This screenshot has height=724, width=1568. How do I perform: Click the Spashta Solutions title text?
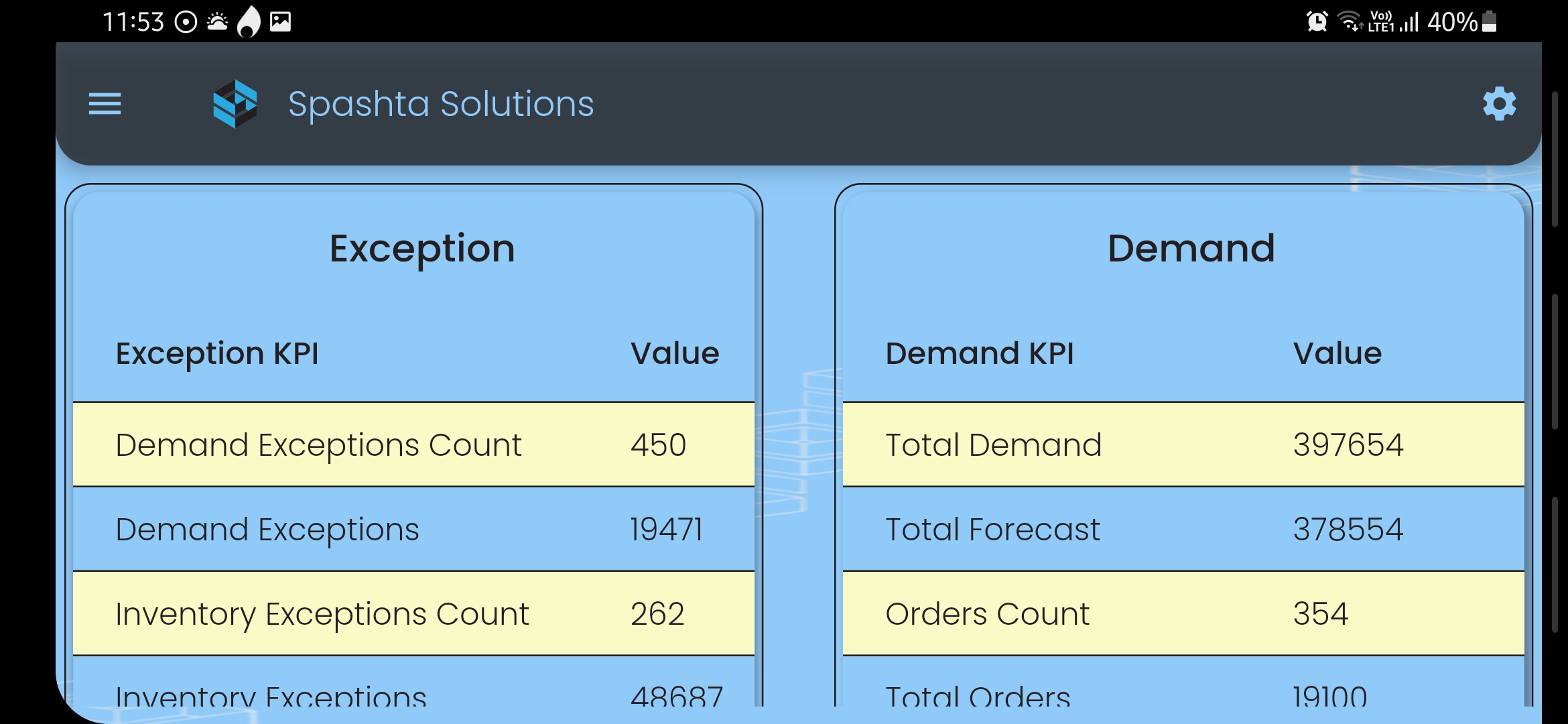[x=441, y=104]
